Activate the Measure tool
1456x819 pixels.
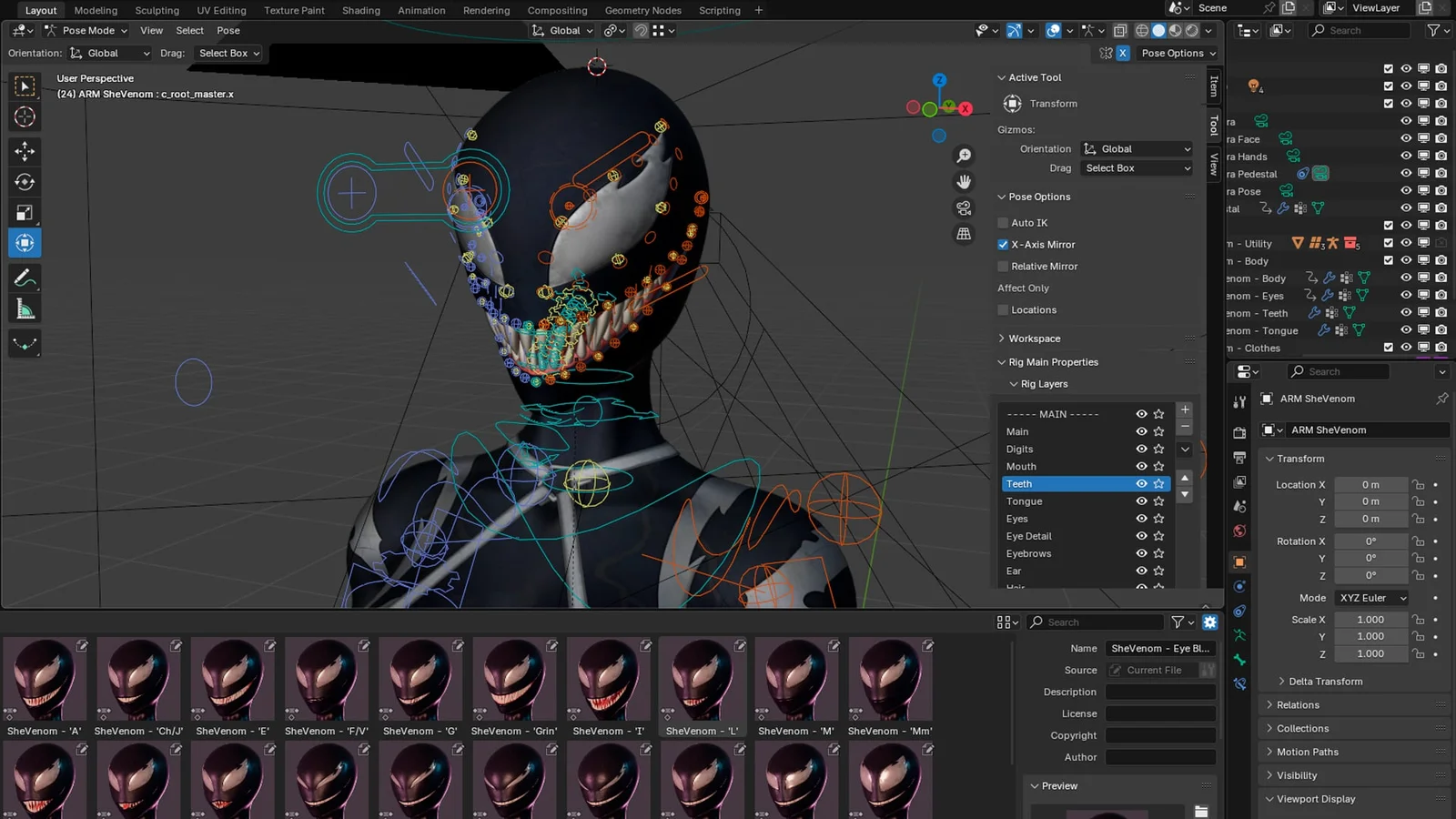25,308
